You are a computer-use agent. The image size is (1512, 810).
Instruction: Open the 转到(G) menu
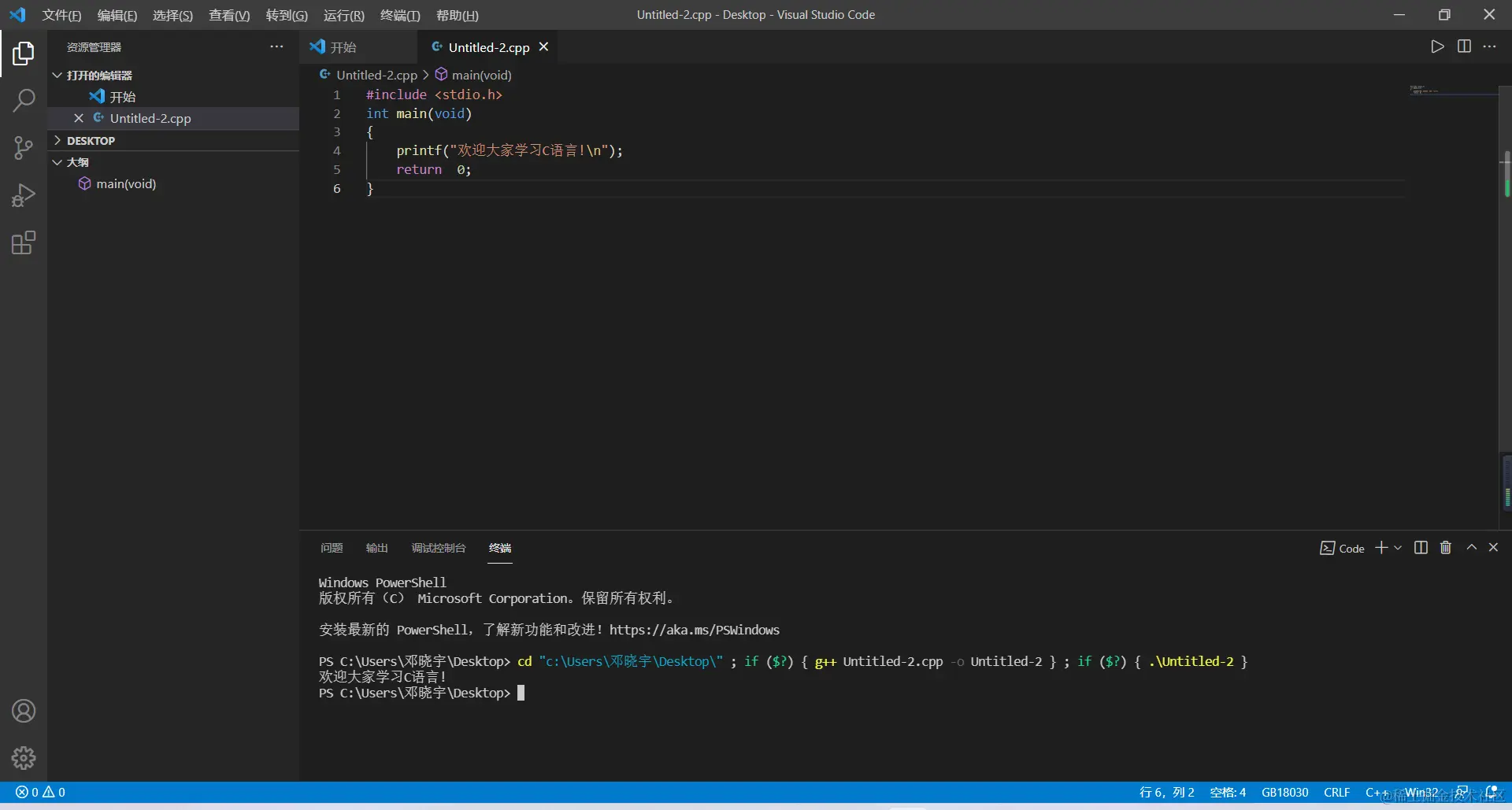(x=287, y=16)
